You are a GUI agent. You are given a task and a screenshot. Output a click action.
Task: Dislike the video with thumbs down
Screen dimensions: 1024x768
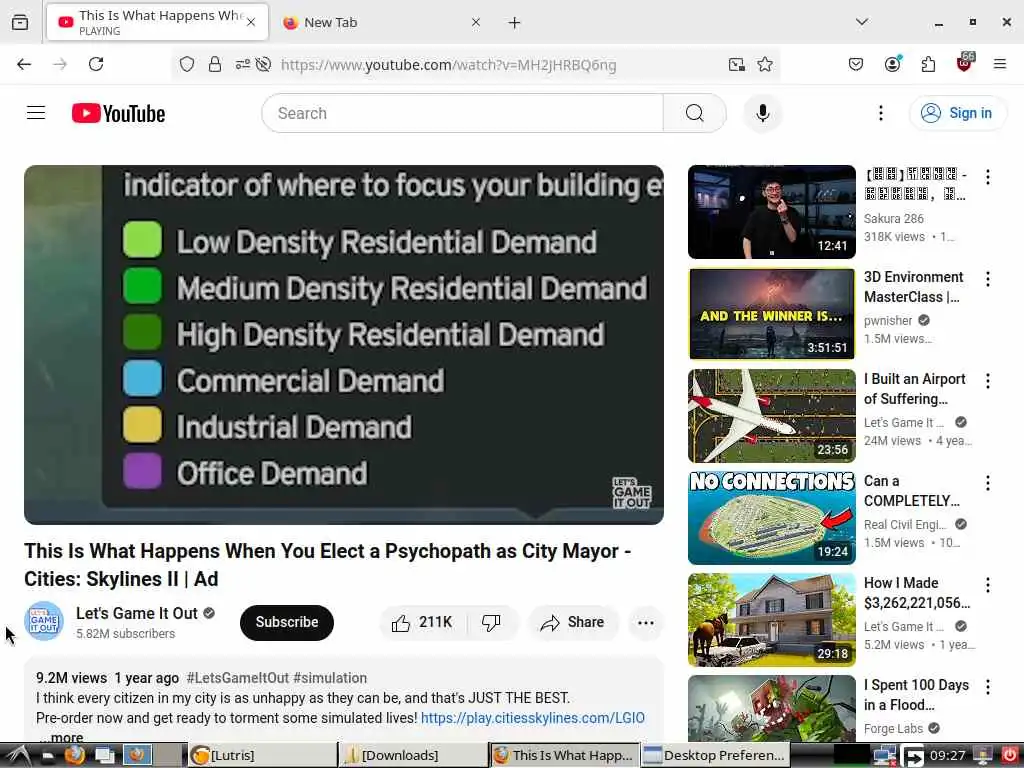[x=492, y=622]
